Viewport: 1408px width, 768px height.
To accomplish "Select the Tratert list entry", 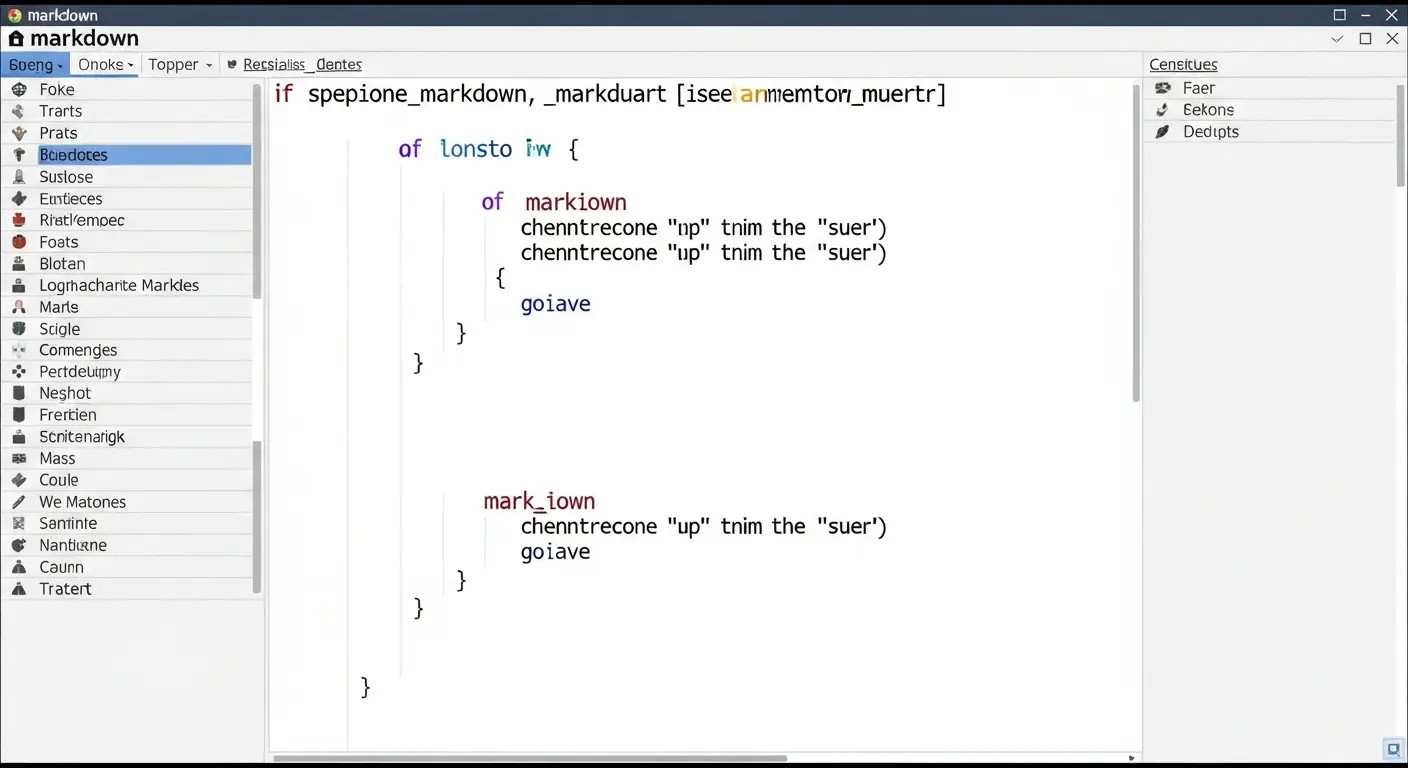I will [127, 589].
